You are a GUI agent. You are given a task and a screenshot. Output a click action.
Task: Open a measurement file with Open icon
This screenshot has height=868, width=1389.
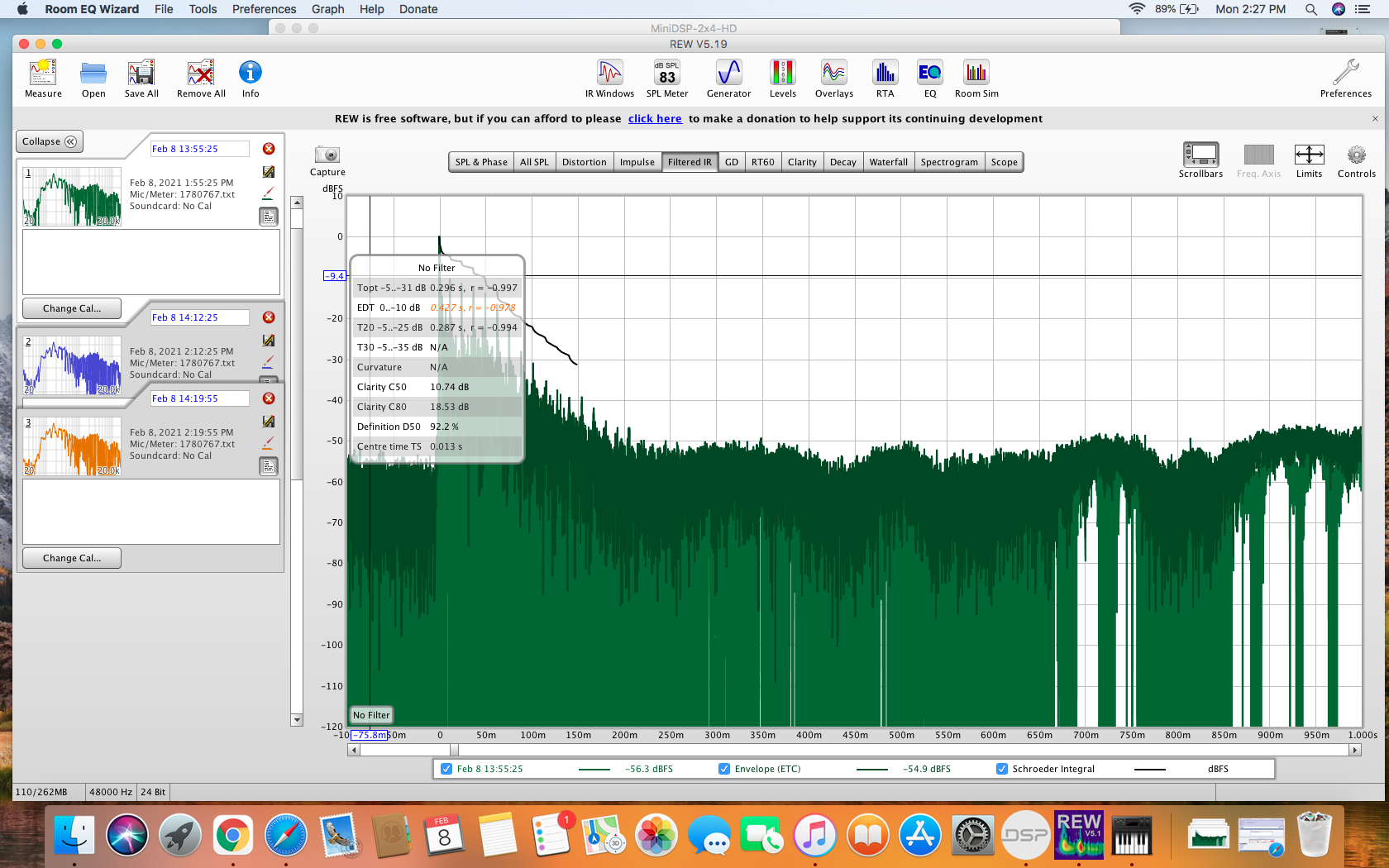click(x=93, y=79)
